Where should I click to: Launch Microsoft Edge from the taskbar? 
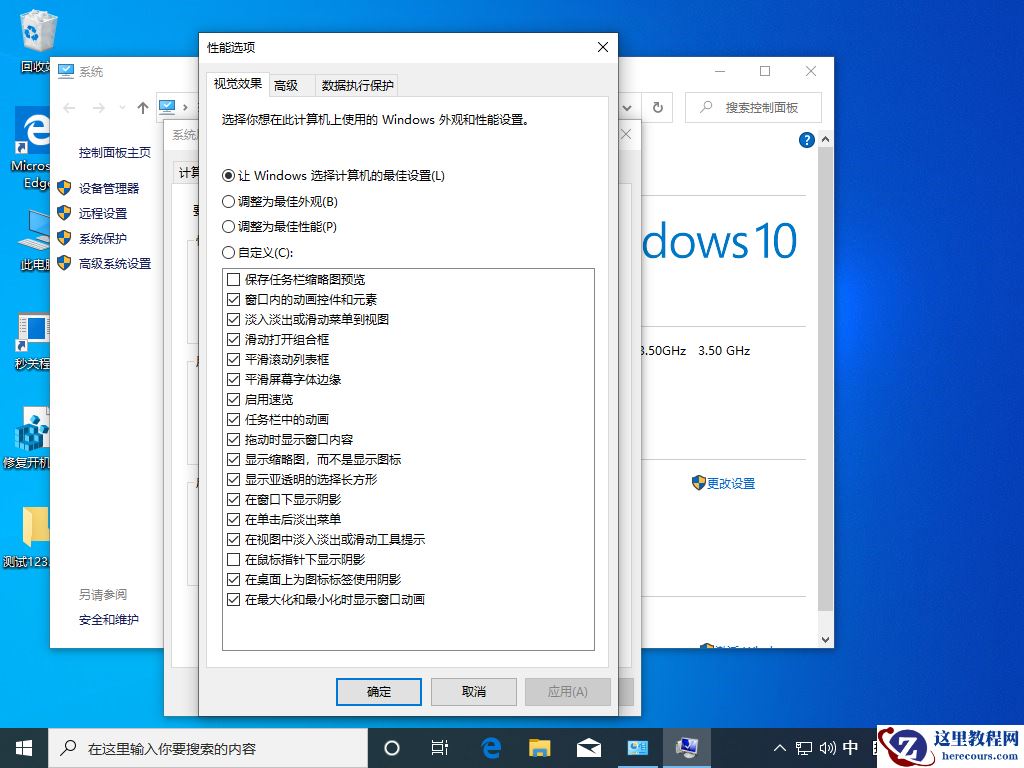490,747
